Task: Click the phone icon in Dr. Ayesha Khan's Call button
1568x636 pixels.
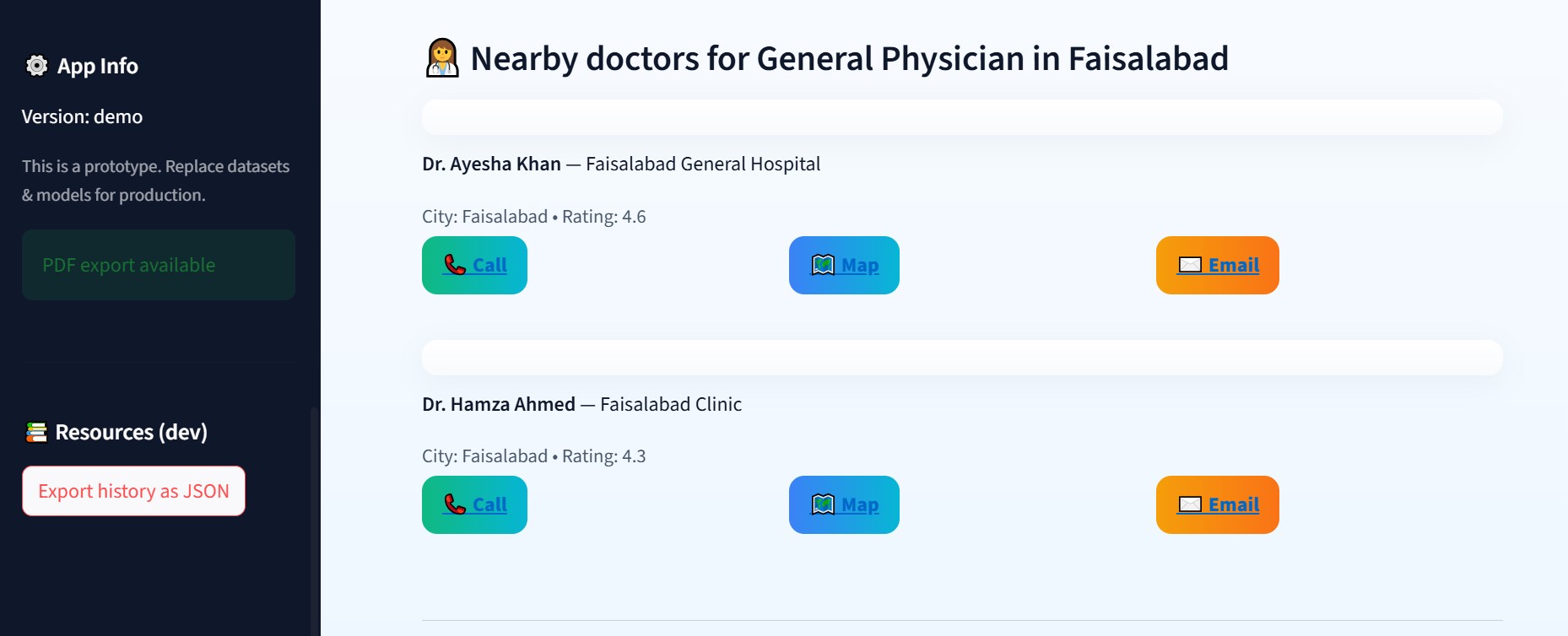Action: tap(453, 264)
